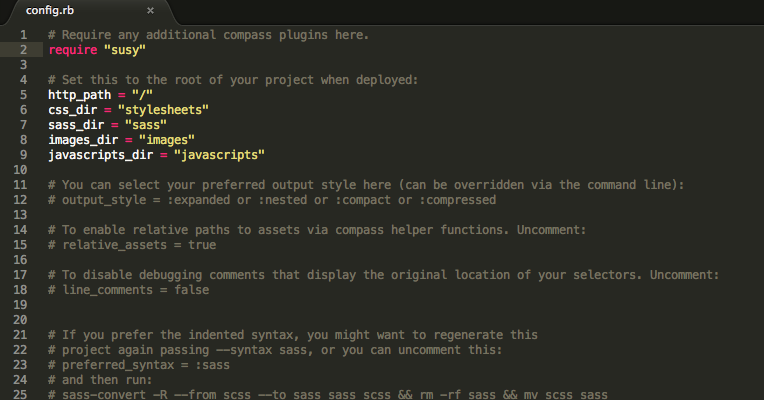Click the http_path variable
The image size is (764, 400).
[79, 95]
